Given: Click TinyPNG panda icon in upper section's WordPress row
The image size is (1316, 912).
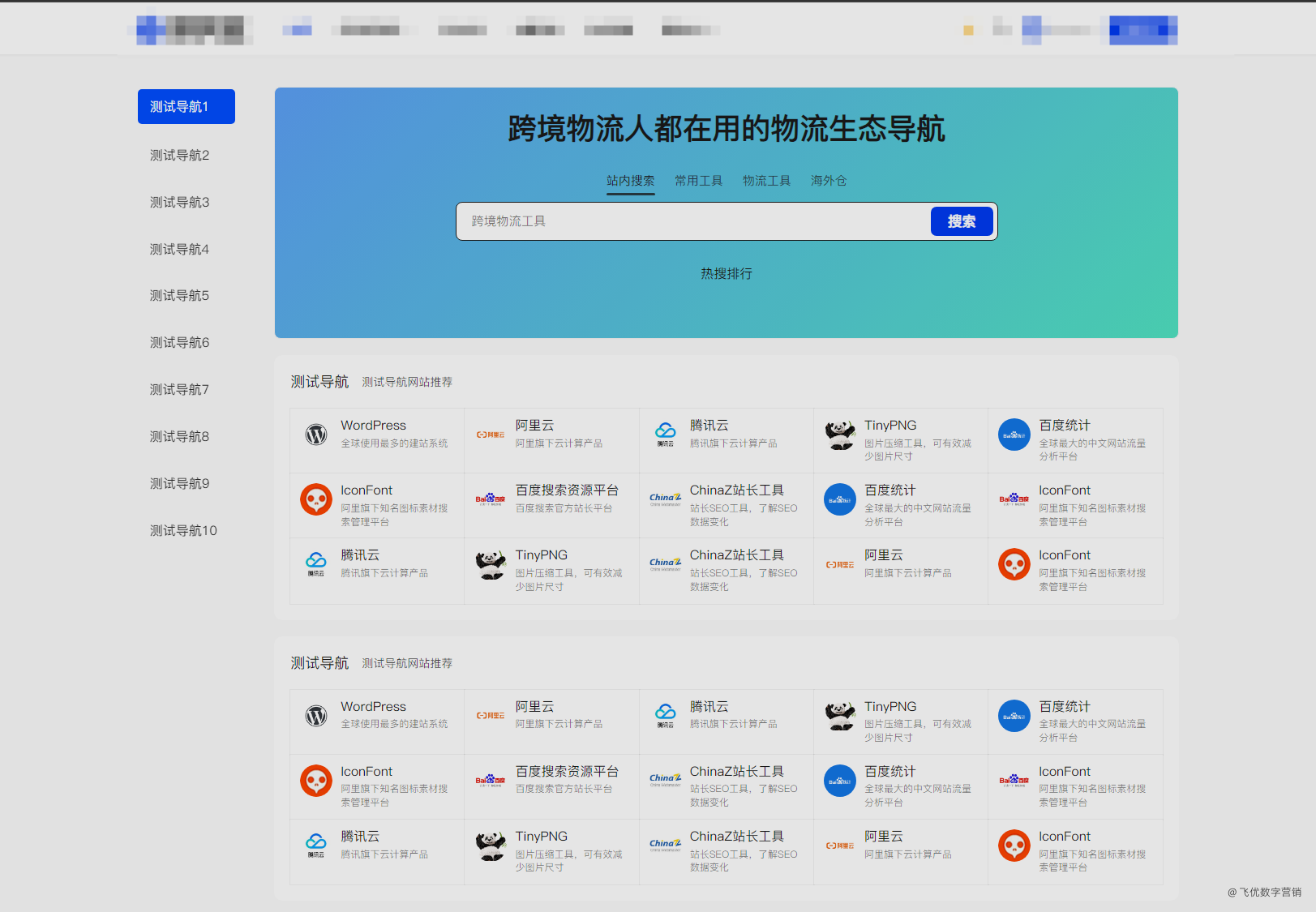Looking at the screenshot, I should 840,435.
